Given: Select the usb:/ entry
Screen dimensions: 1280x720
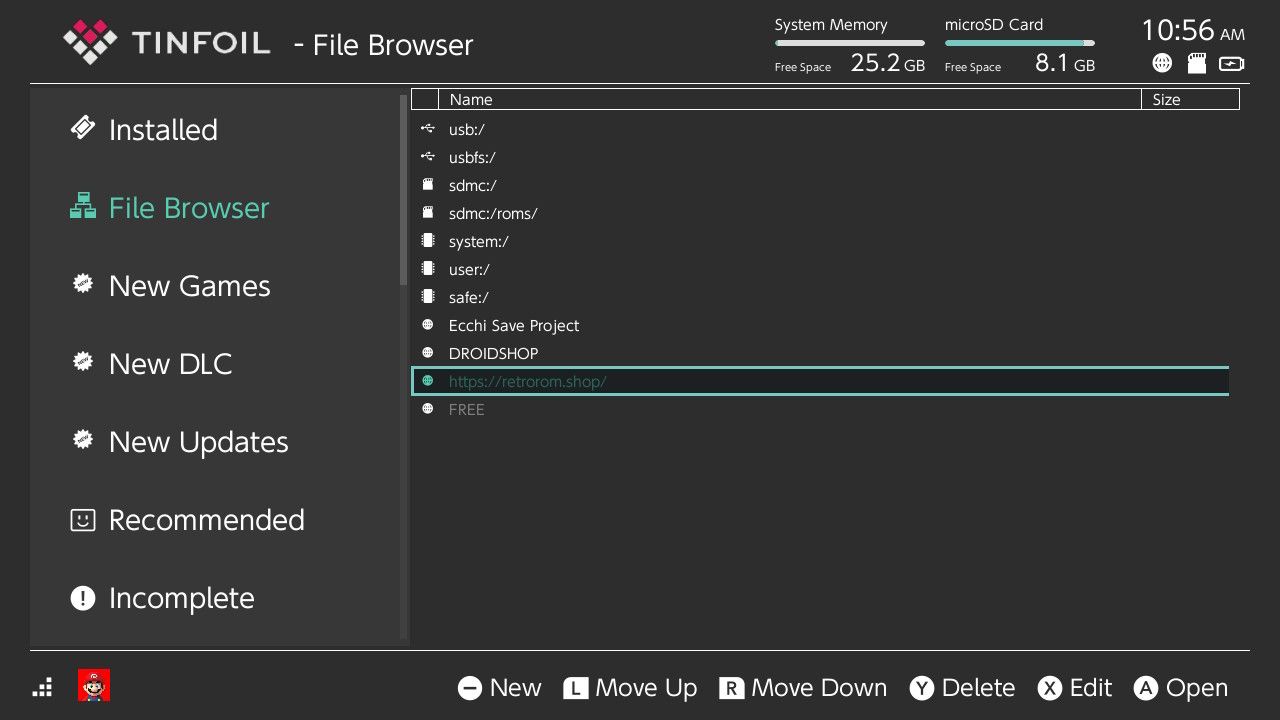Looking at the screenshot, I should tap(820, 129).
